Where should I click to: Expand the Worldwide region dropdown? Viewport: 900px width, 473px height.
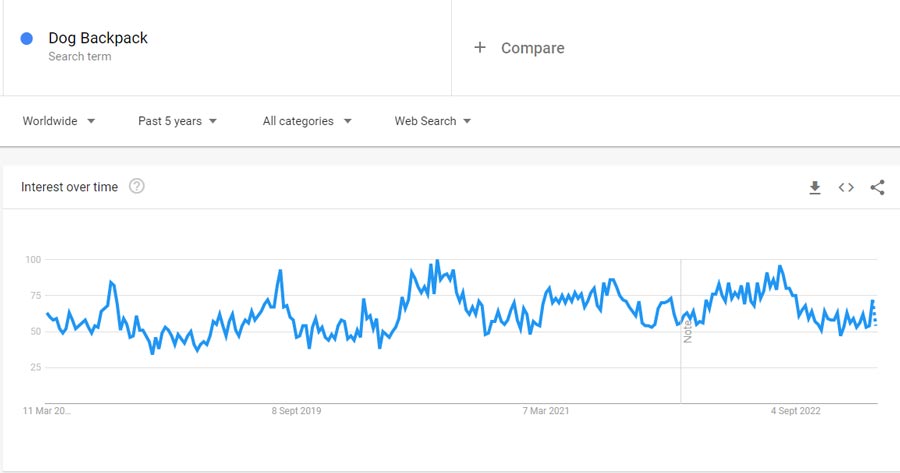pyautogui.click(x=59, y=121)
